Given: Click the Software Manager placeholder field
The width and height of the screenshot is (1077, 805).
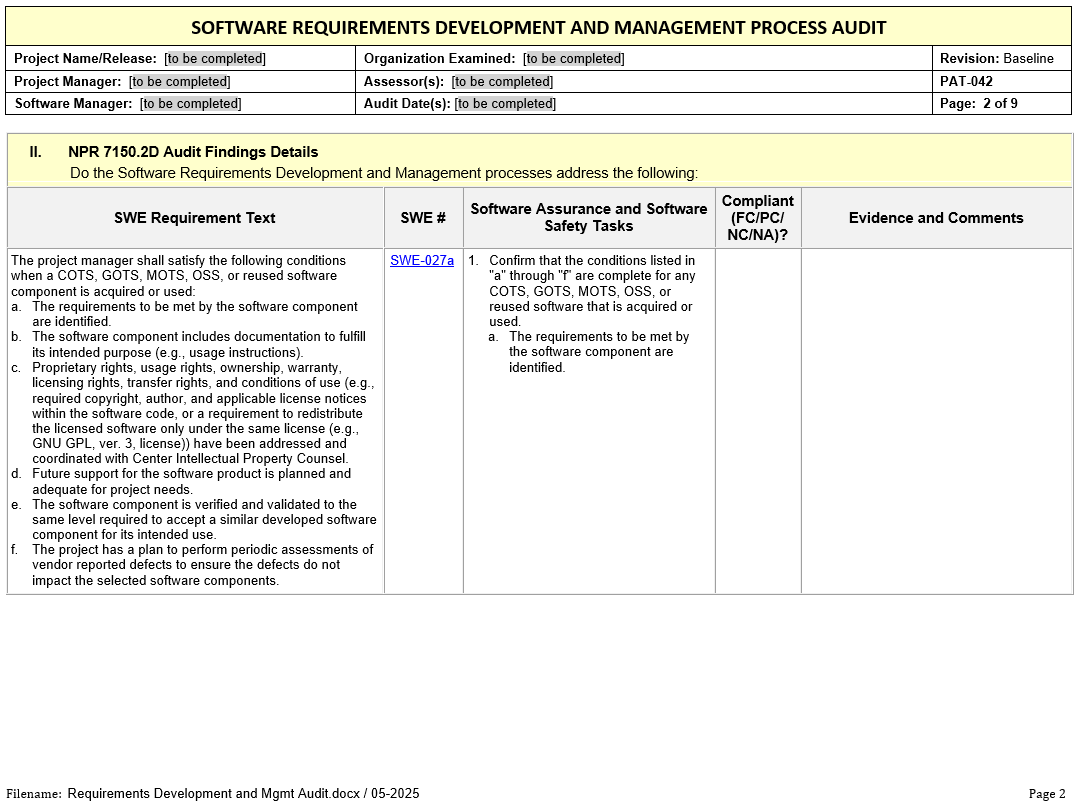Looking at the screenshot, I should 190,104.
